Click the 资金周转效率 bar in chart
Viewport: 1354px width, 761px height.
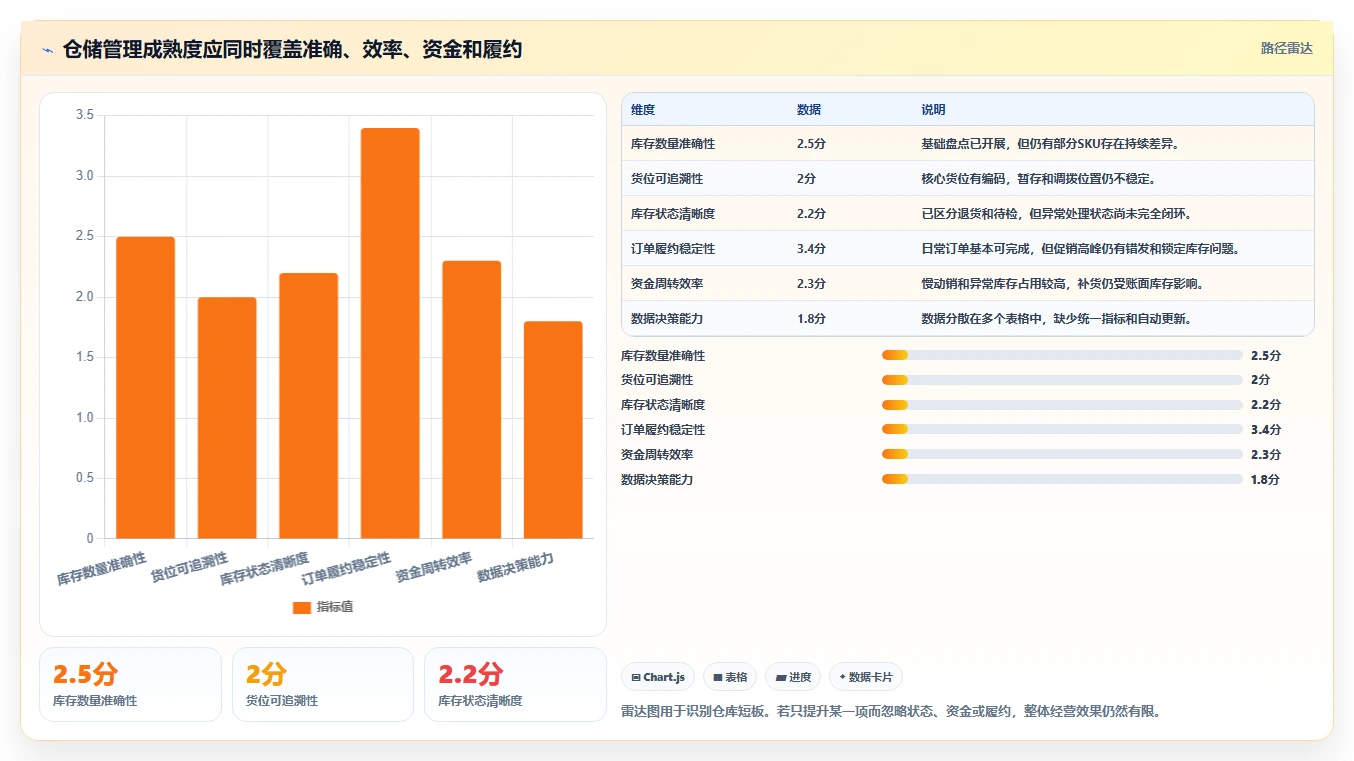tap(472, 400)
